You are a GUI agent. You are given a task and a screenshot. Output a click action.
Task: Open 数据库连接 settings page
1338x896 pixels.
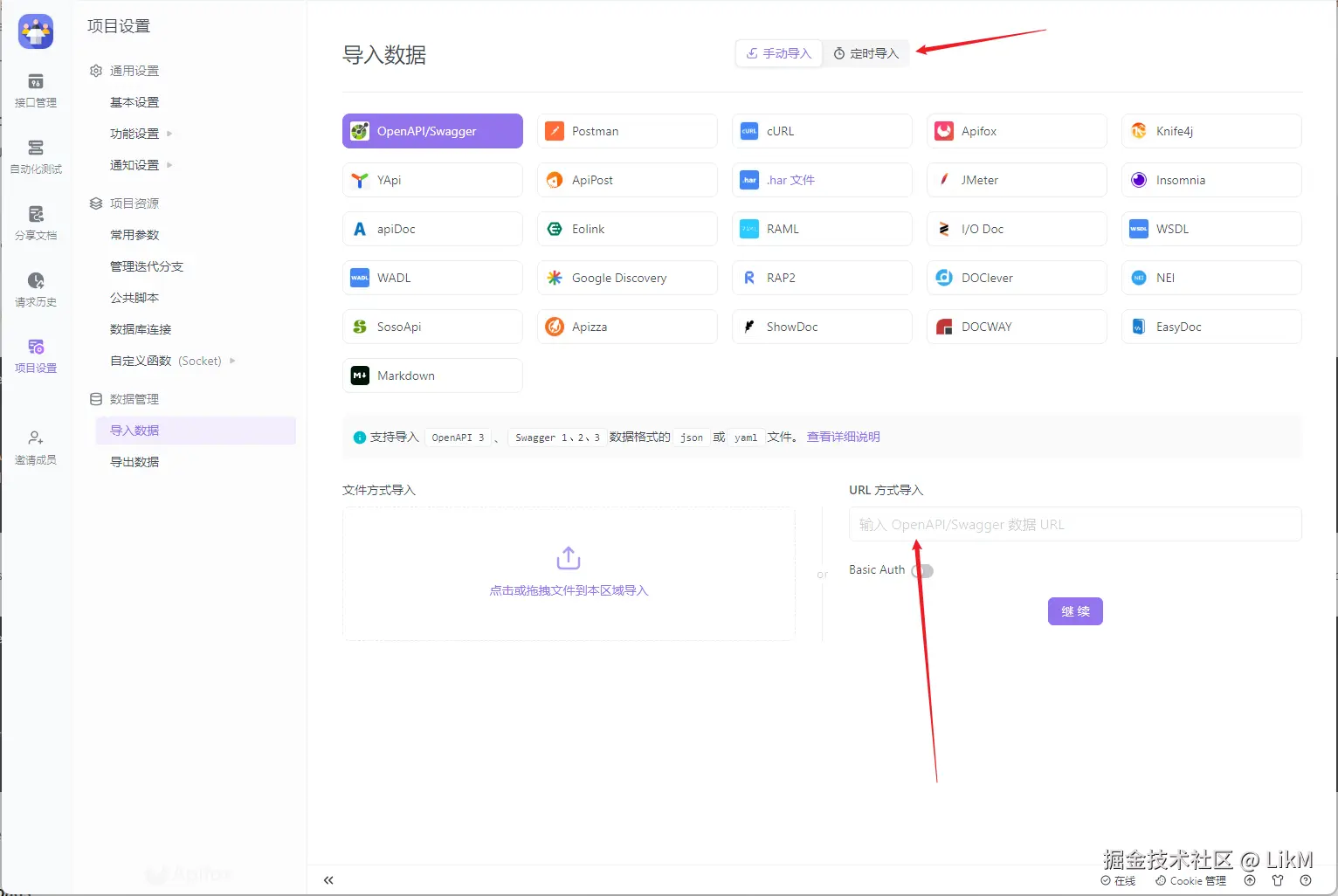pos(141,329)
